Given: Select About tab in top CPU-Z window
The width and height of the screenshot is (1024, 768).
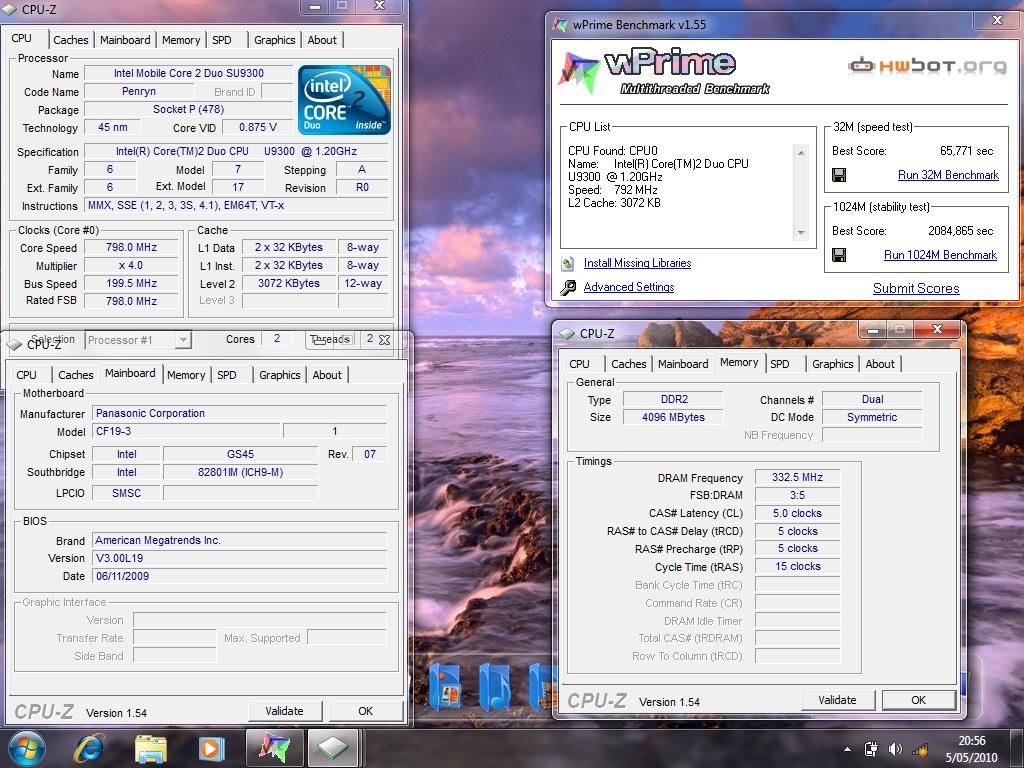Looking at the screenshot, I should 322,40.
